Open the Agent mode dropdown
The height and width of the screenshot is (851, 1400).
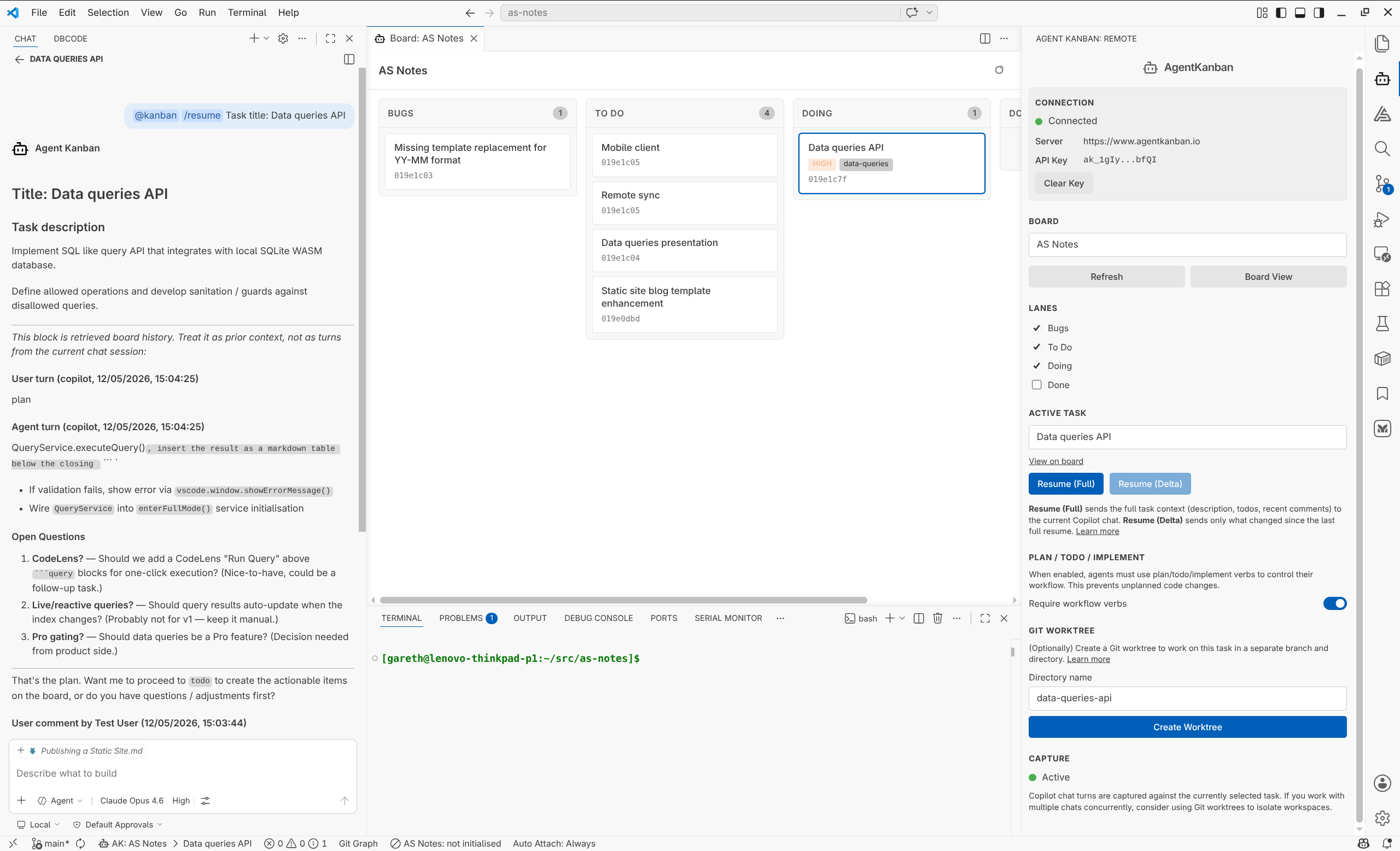[x=61, y=801]
